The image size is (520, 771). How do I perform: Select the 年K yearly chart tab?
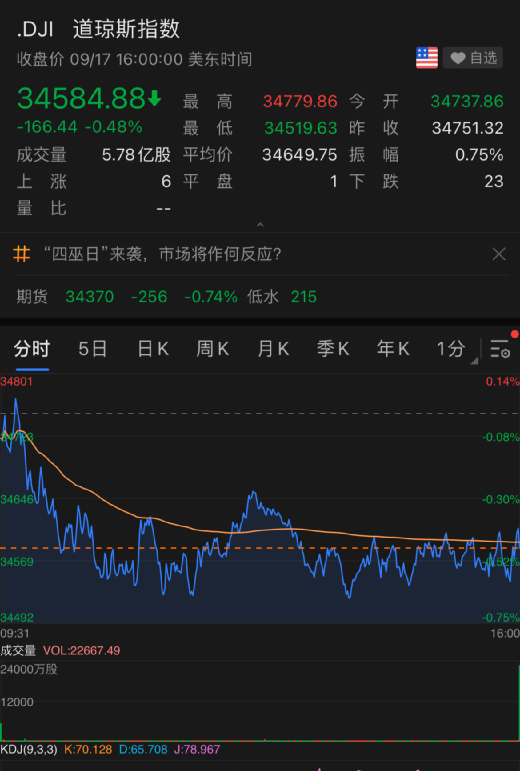393,349
